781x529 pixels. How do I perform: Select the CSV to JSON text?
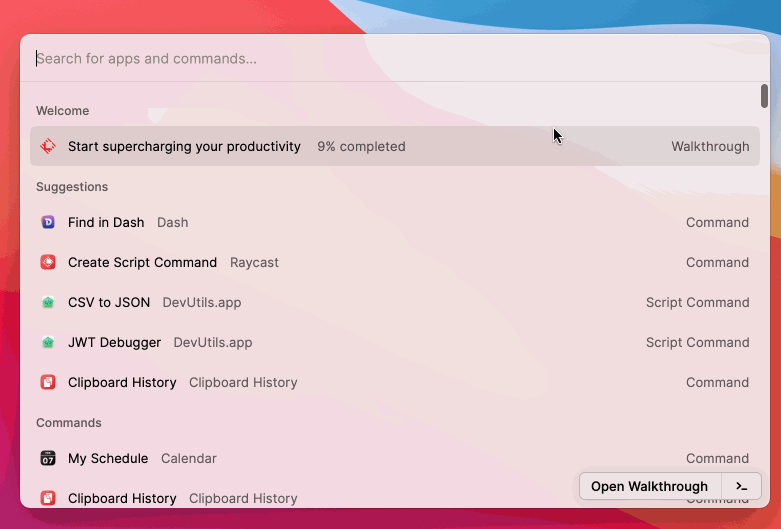[x=109, y=302]
